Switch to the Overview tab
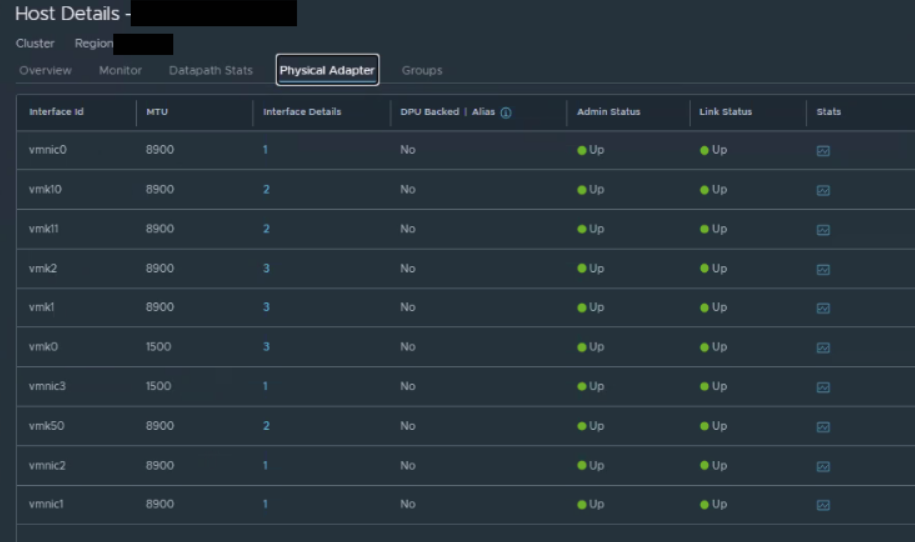The image size is (915, 542). click(45, 70)
